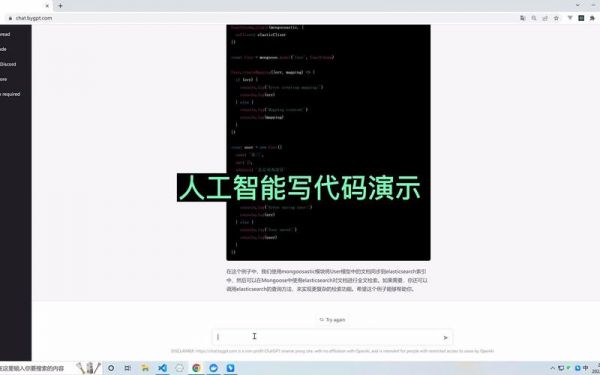Open the tab search chevron in title bar

tap(578, 5)
